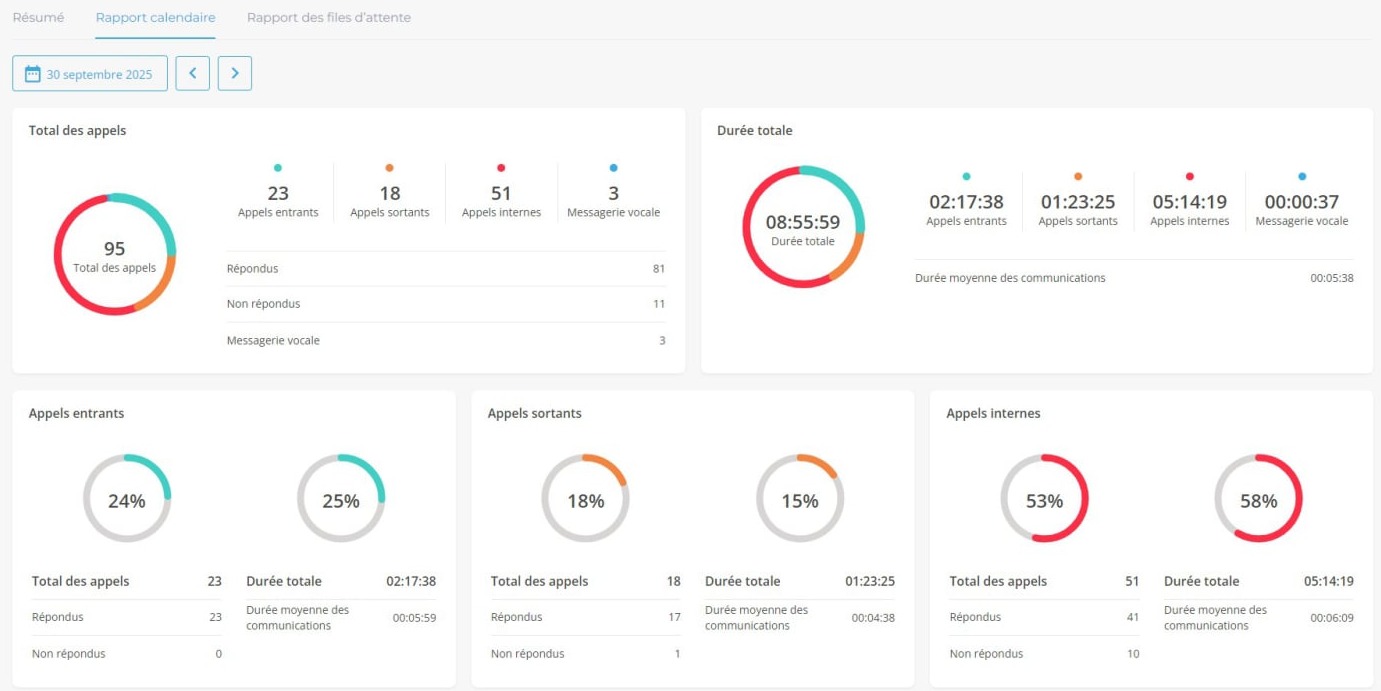Click the 58% internal duration gauge
Viewport: 1381px width, 691px height.
coord(1258,499)
